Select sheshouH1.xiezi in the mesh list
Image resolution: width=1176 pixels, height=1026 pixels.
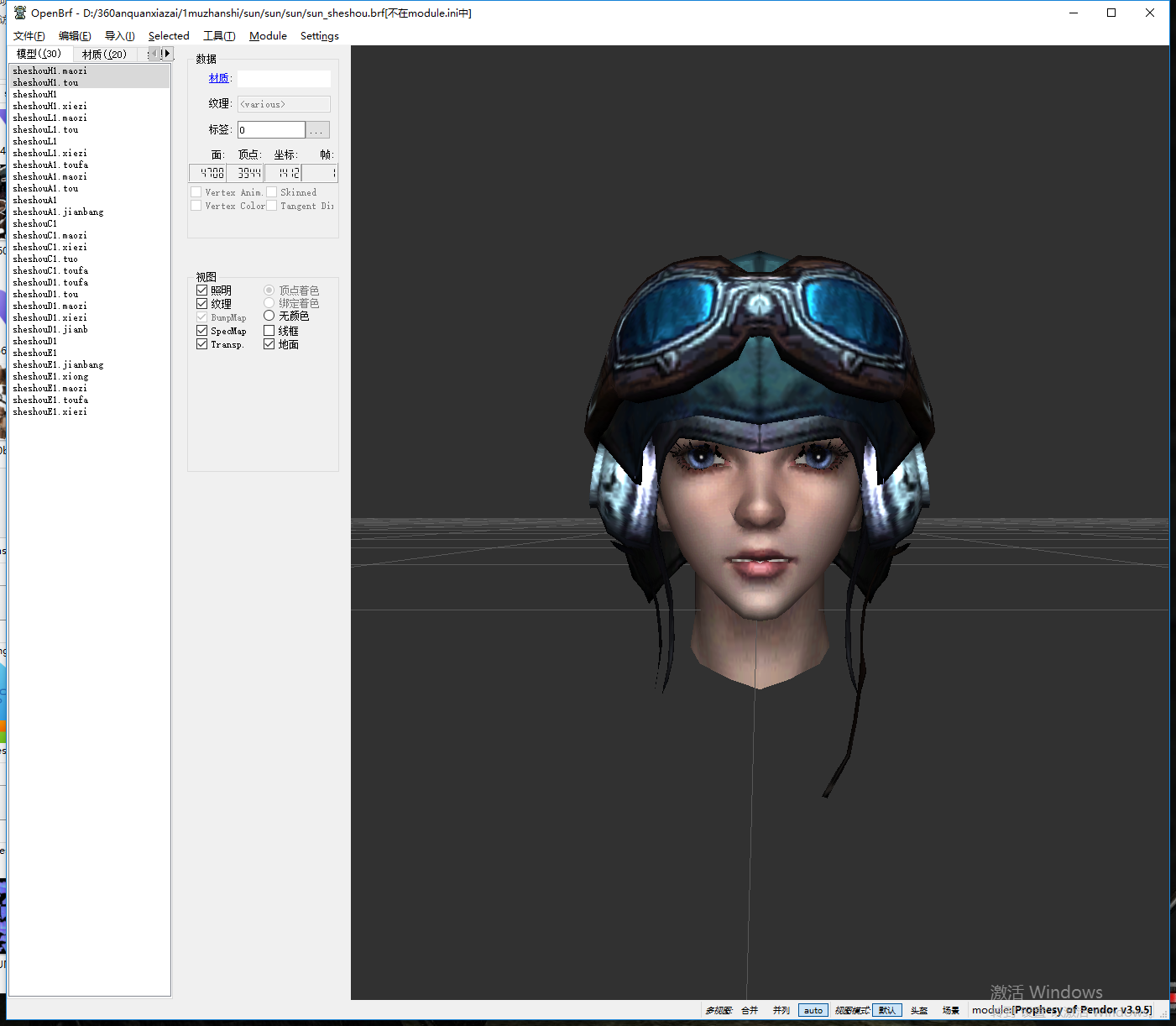(89, 106)
